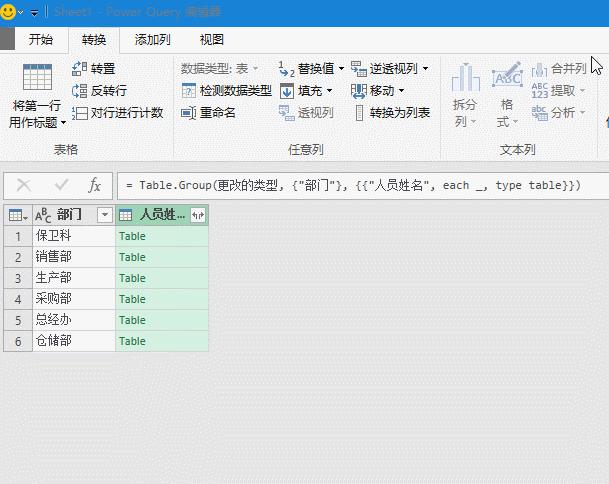This screenshot has height=484, width=609.
Task: Expand the 移动 dropdown arrow
Action: 401,91
